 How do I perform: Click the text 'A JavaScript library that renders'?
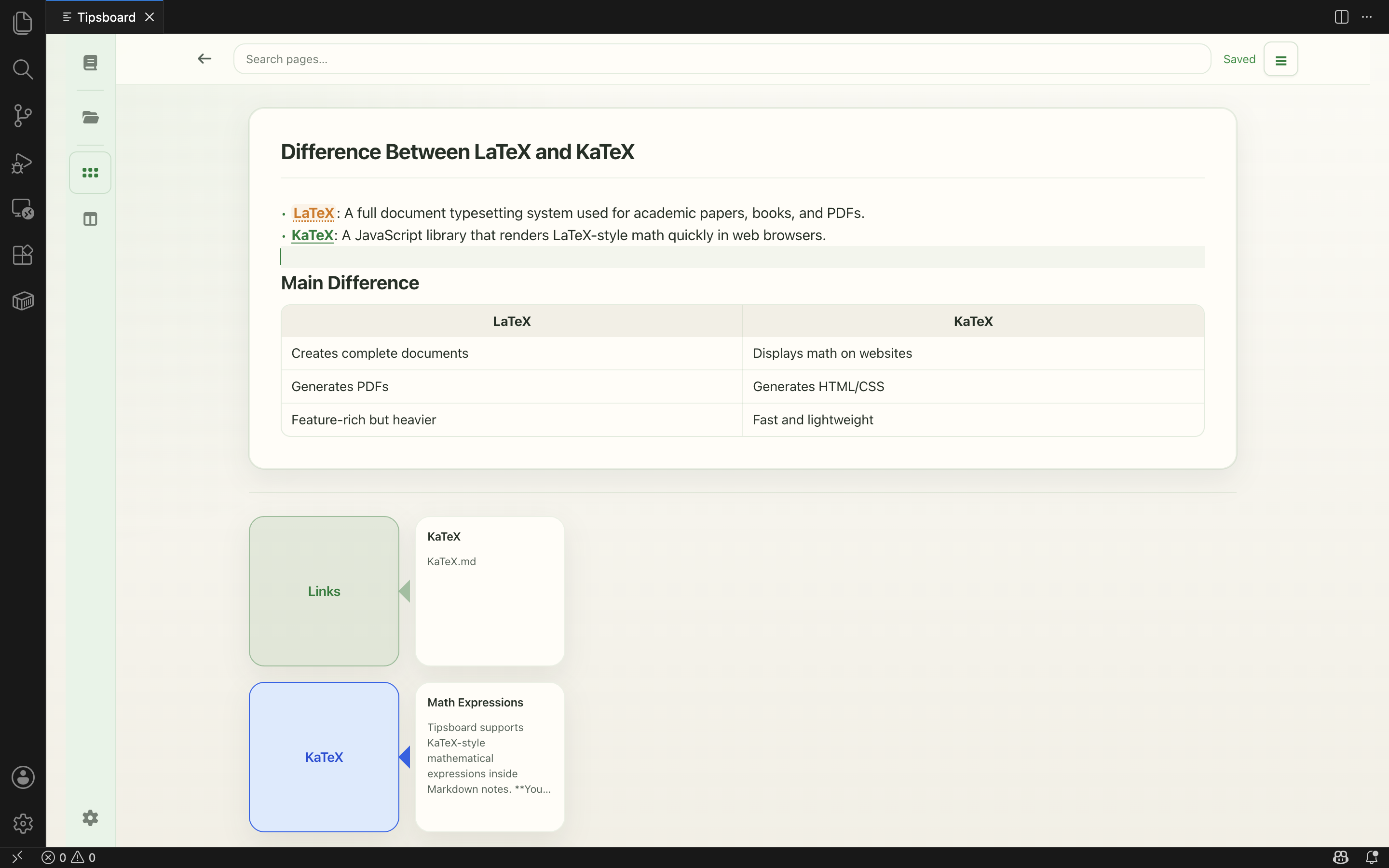(x=445, y=235)
